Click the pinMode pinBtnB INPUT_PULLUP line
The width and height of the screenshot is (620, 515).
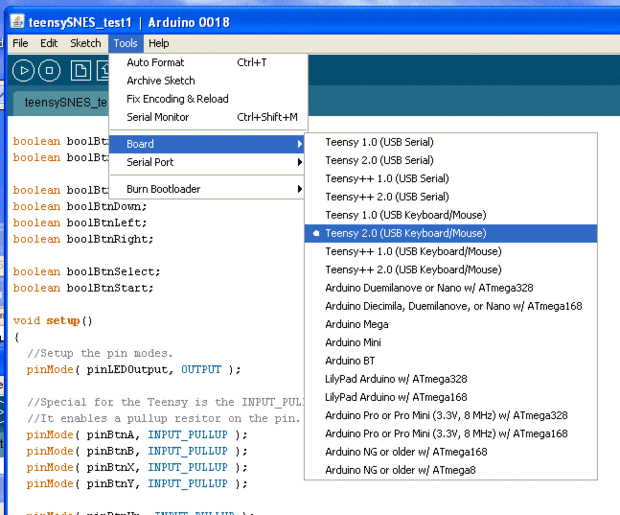(x=137, y=451)
